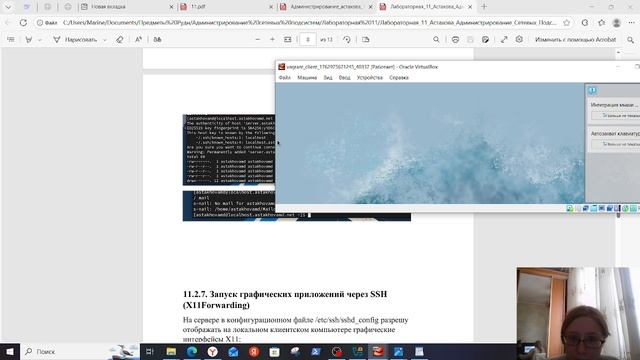
Task: Open the Ввод menu in VirtualBox
Action: 344,78
